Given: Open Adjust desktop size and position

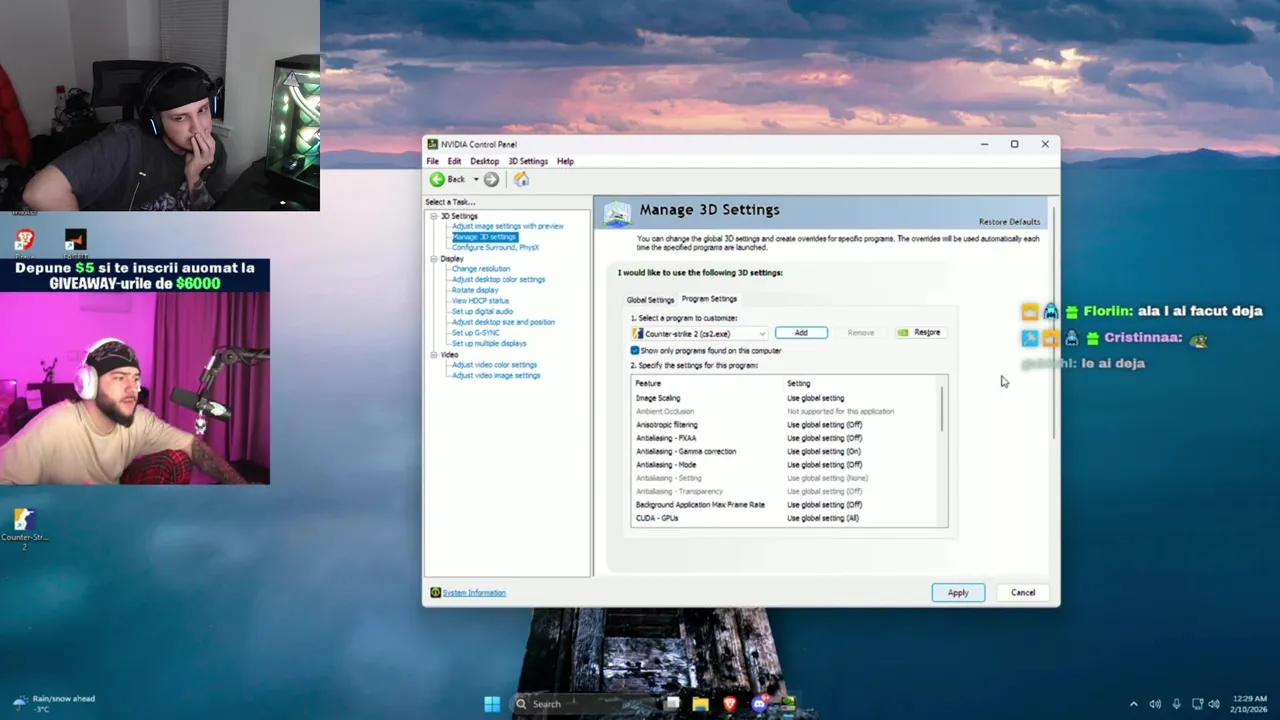Looking at the screenshot, I should (503, 322).
